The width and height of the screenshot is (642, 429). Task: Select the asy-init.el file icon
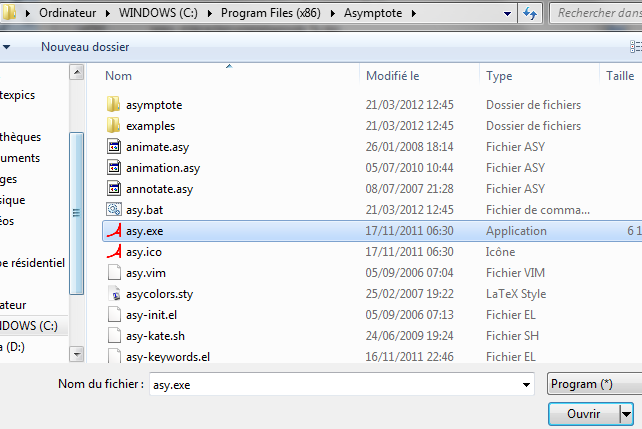[x=114, y=314]
